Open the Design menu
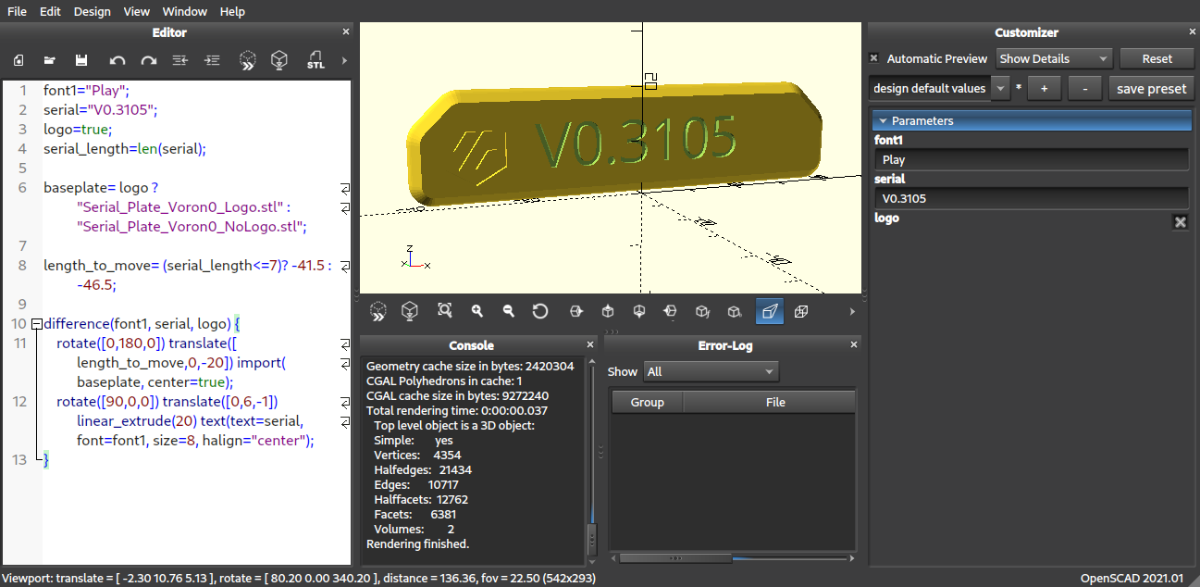Screen dimensions: 1200x587 click(x=92, y=11)
